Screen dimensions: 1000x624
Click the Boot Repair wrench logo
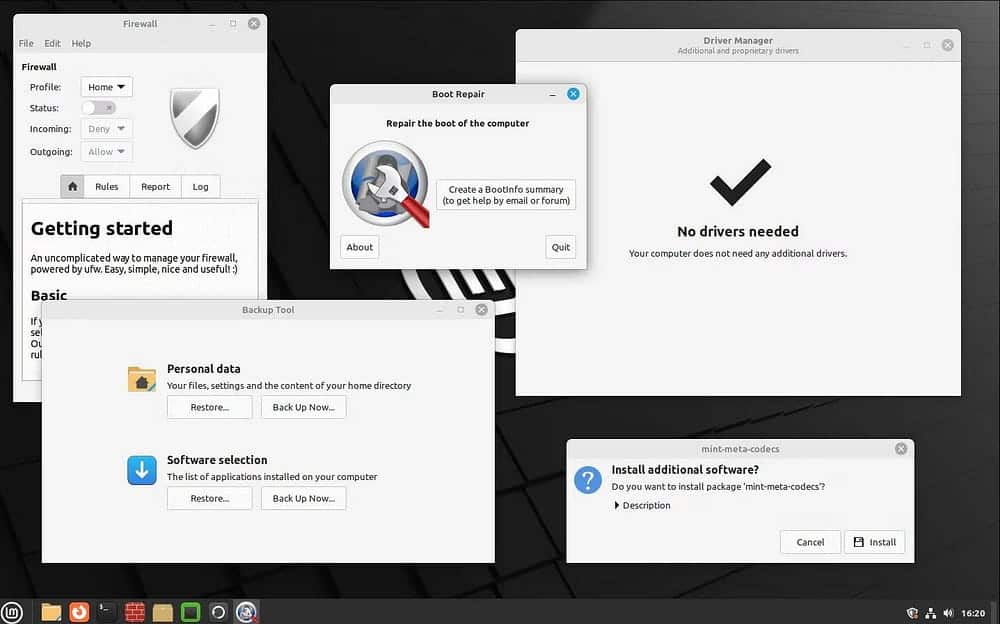click(x=386, y=185)
